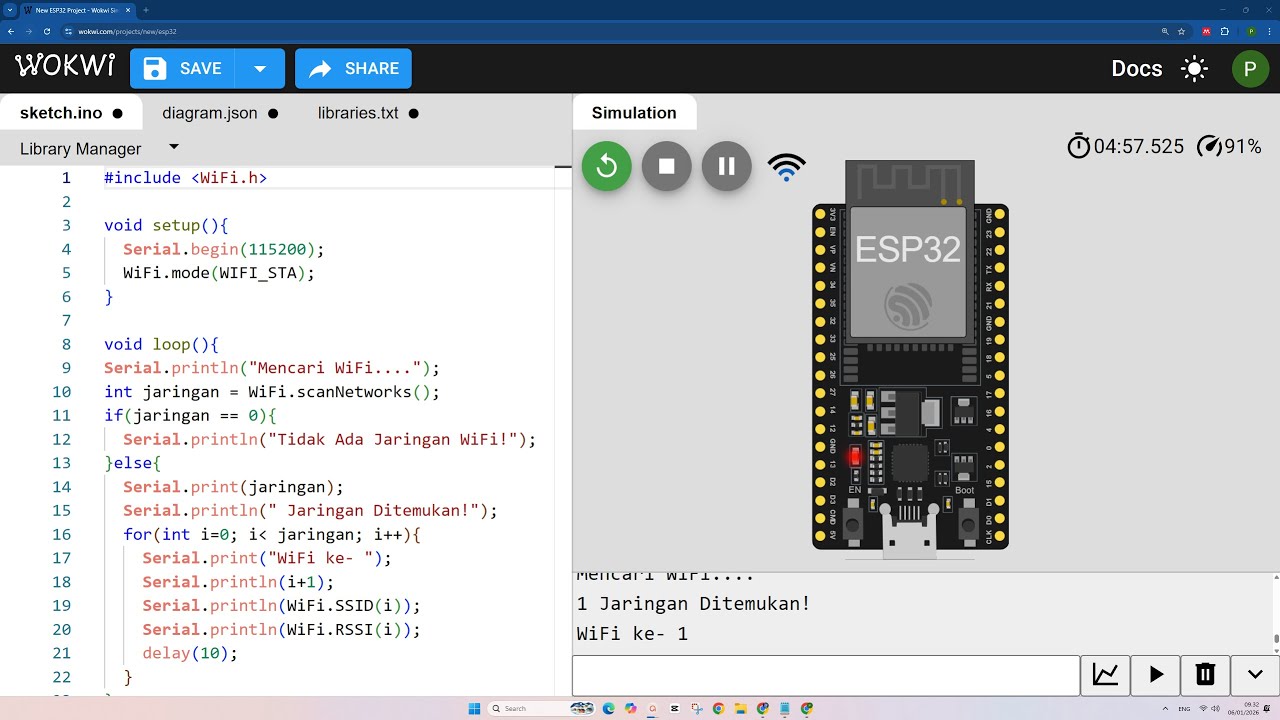Open the serial plotter chart view
Screen dimensions: 1280x720
(x=1106, y=675)
